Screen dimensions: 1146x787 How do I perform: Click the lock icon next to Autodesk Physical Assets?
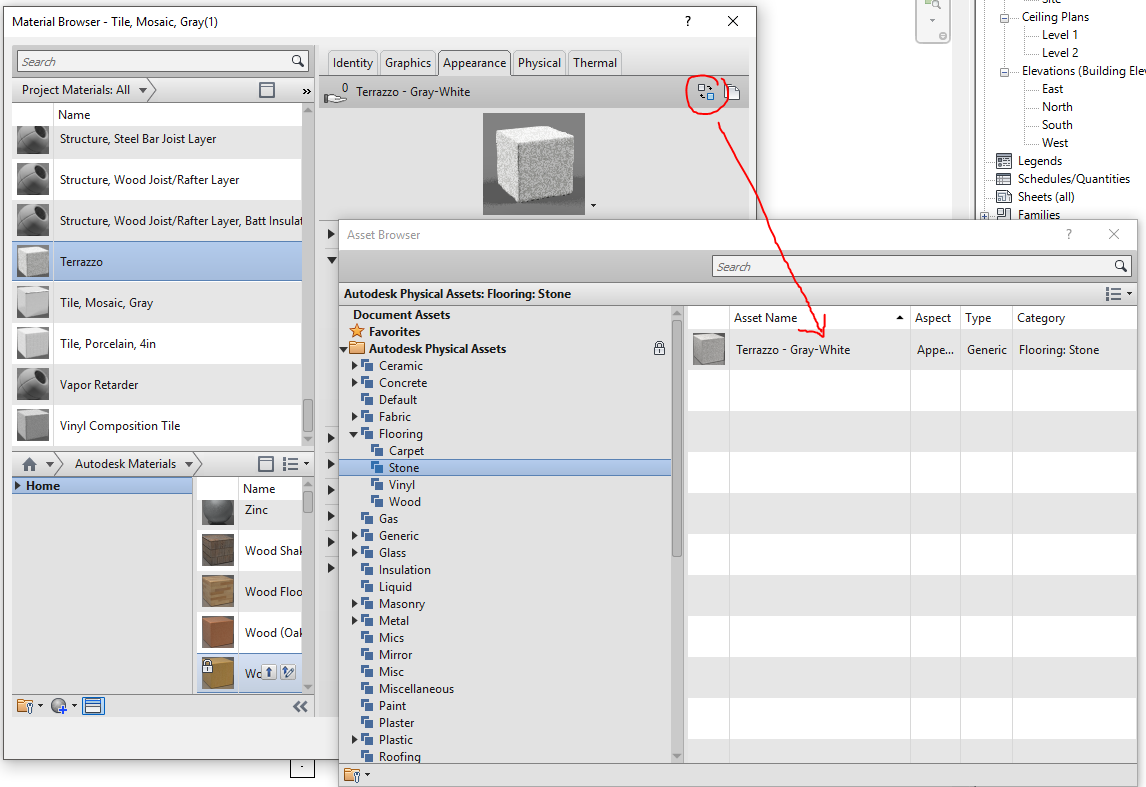(x=659, y=349)
